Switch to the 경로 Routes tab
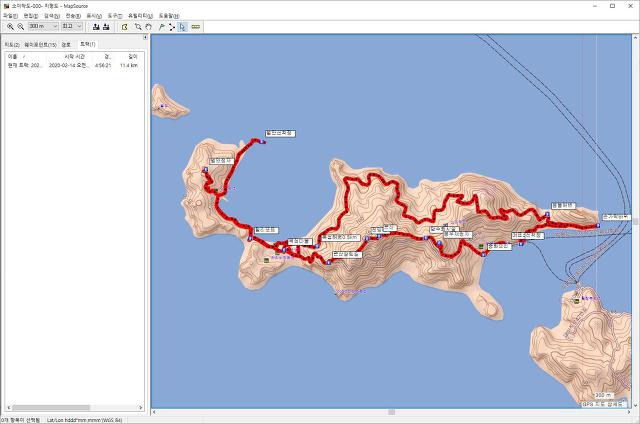The image size is (640, 424). pyautogui.click(x=66, y=44)
